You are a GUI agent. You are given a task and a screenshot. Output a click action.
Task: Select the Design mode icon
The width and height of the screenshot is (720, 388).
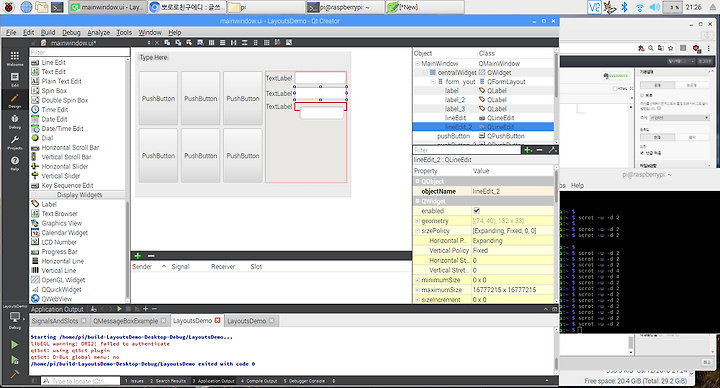(15, 100)
